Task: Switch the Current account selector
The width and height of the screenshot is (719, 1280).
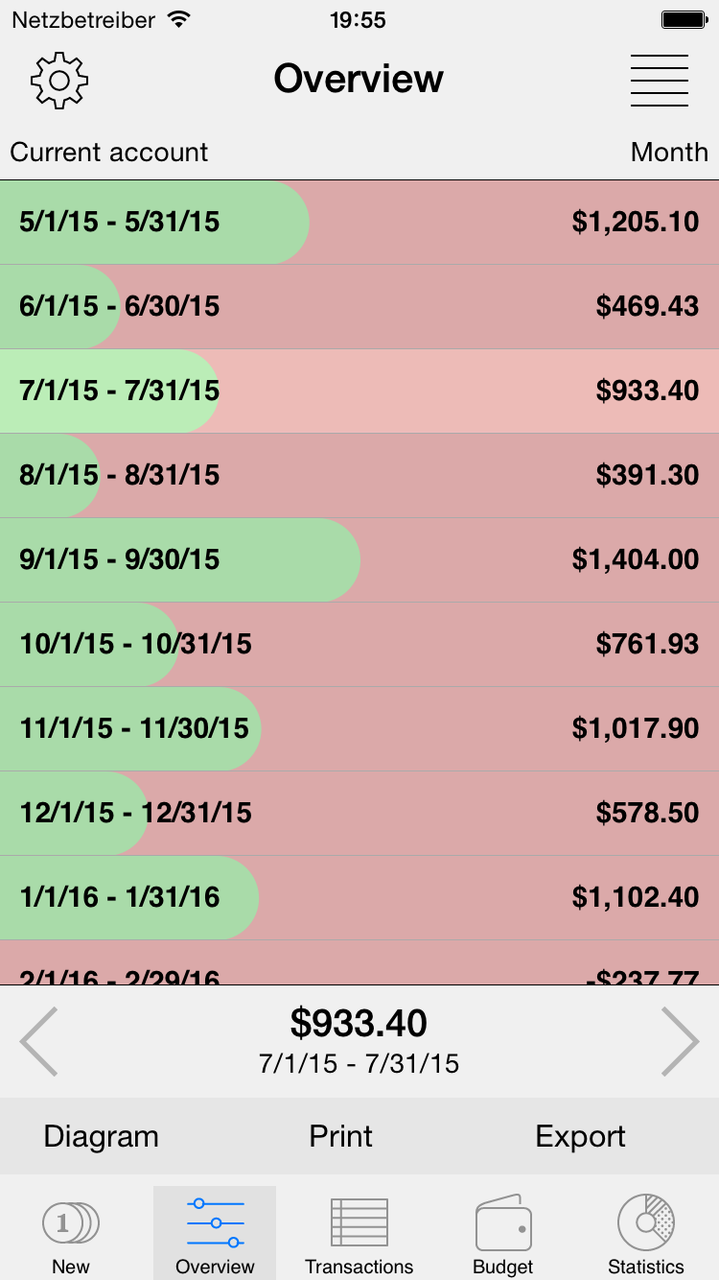Action: pyautogui.click(x=109, y=152)
